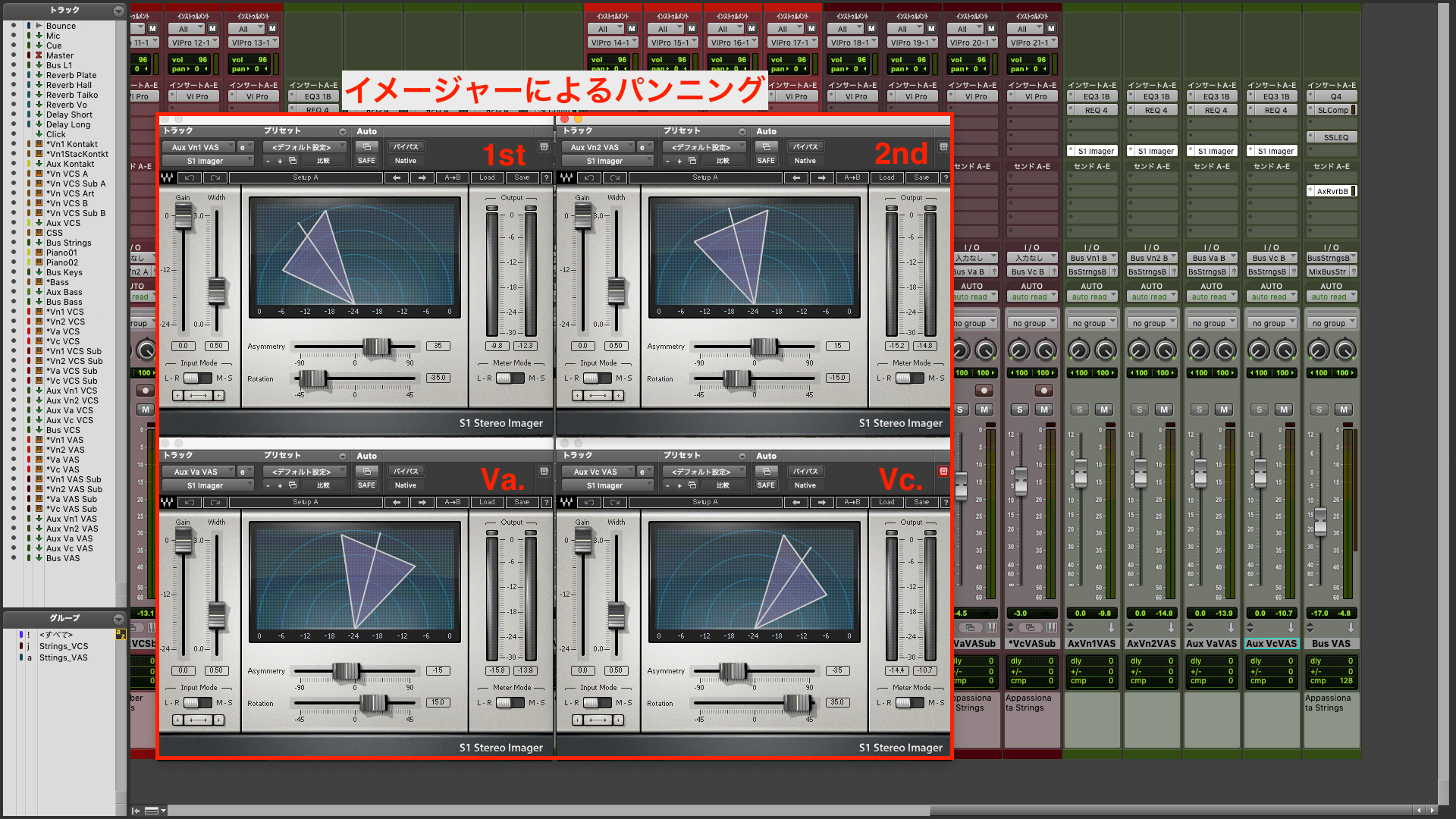This screenshot has height=819, width=1456.
Task: Click compare (比較) button in Va Imager
Action: coord(323,485)
